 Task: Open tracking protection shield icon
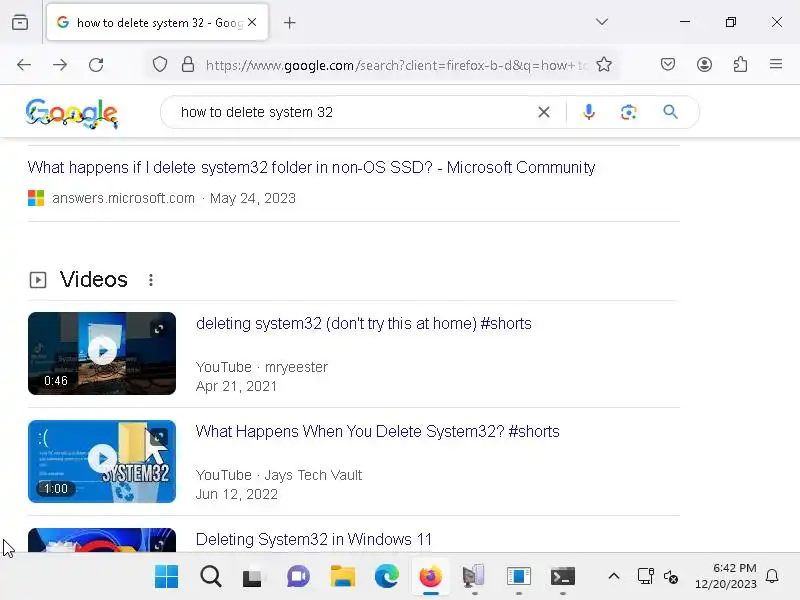tap(160, 65)
